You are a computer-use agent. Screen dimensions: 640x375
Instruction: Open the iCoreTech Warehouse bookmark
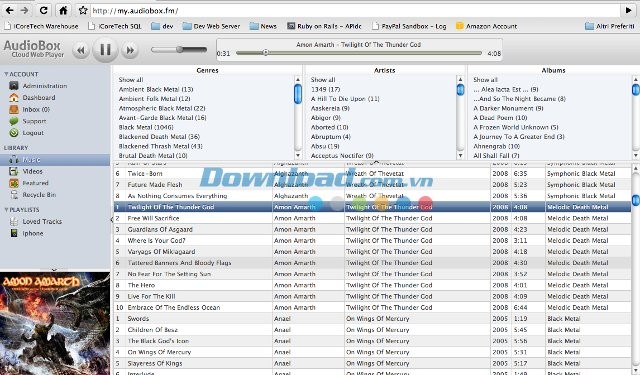pos(41,26)
